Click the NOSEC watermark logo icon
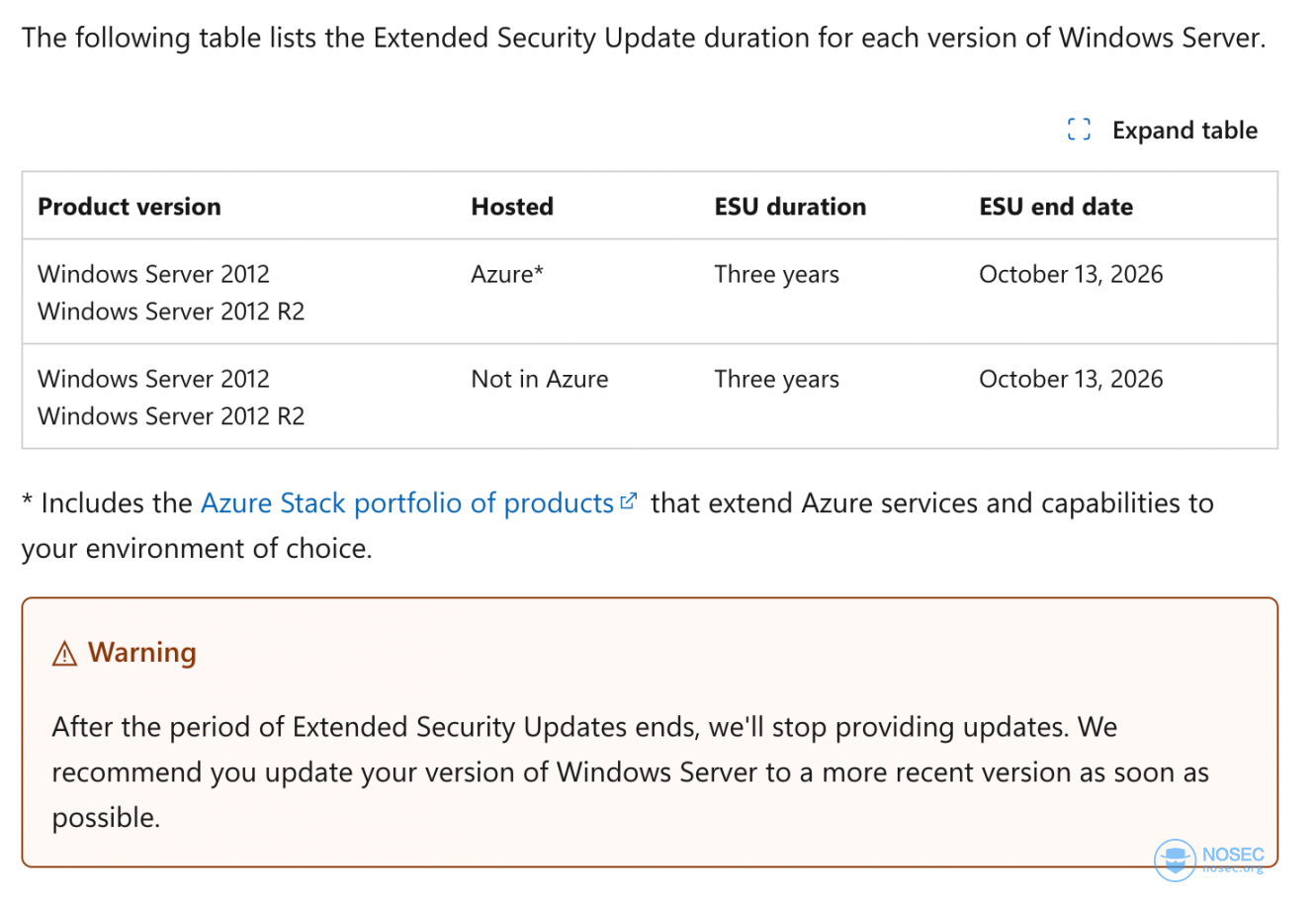This screenshot has width=1316, height=906. (1175, 860)
